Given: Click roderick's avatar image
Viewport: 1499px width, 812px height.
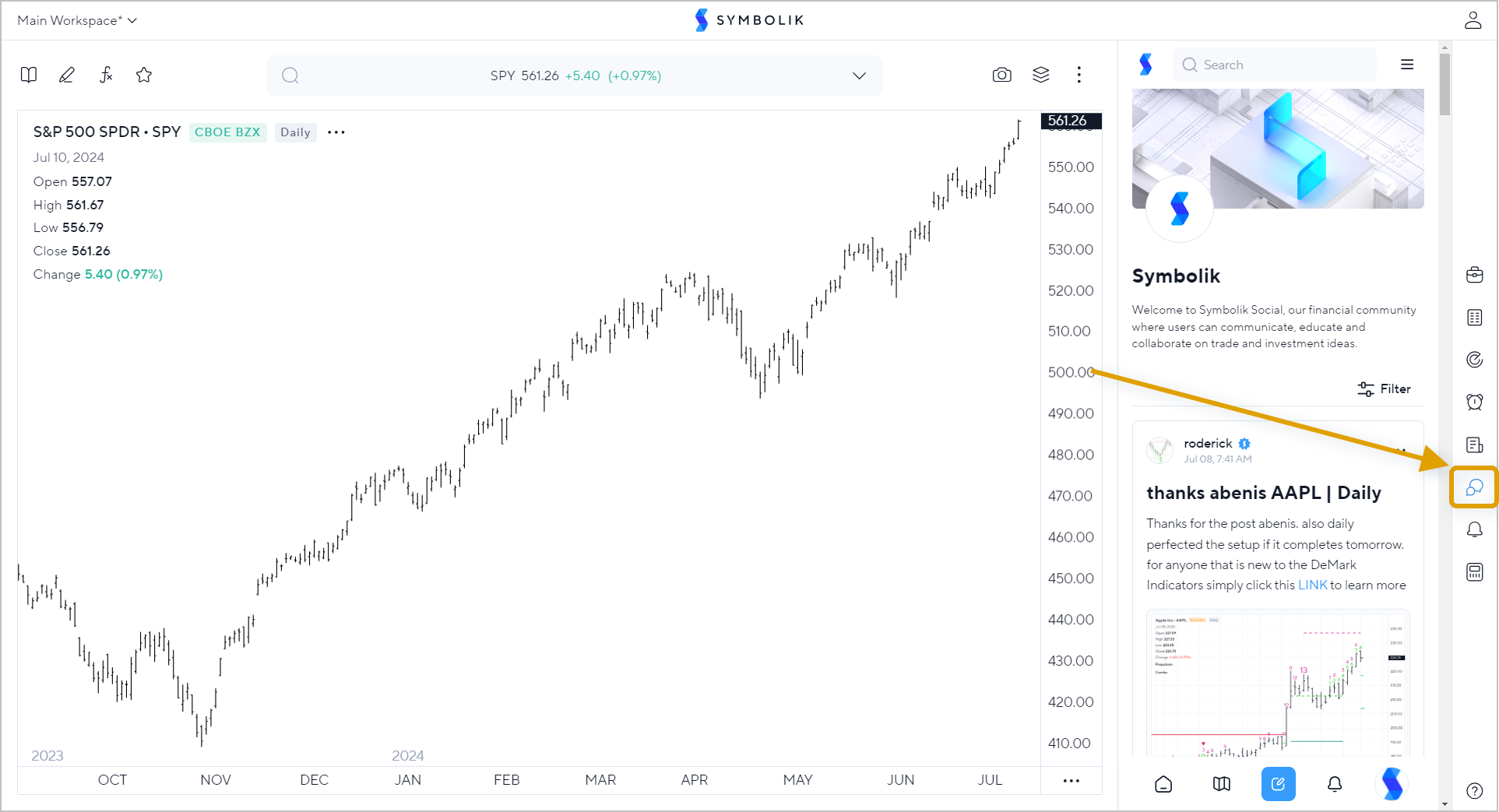Looking at the screenshot, I should tap(1160, 450).
